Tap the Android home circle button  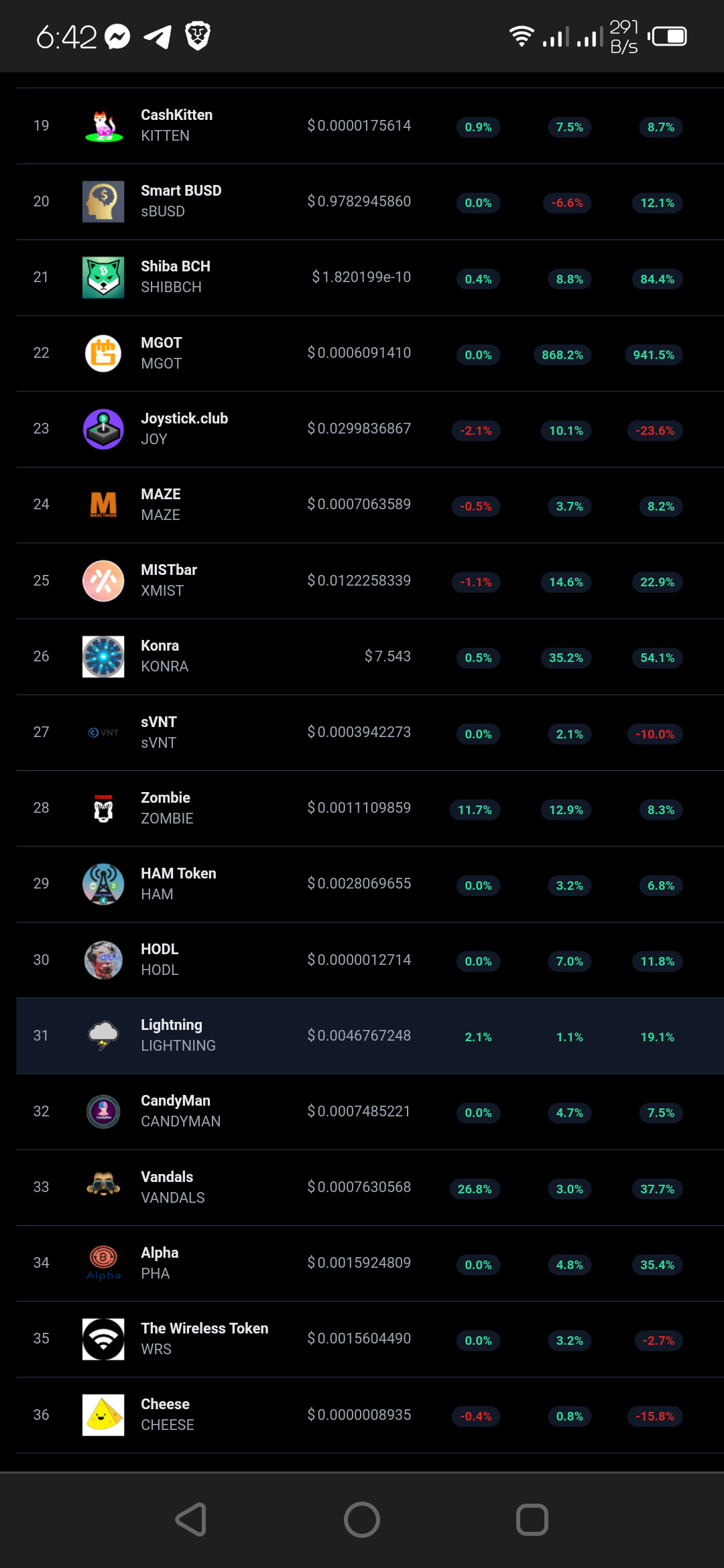click(362, 1519)
